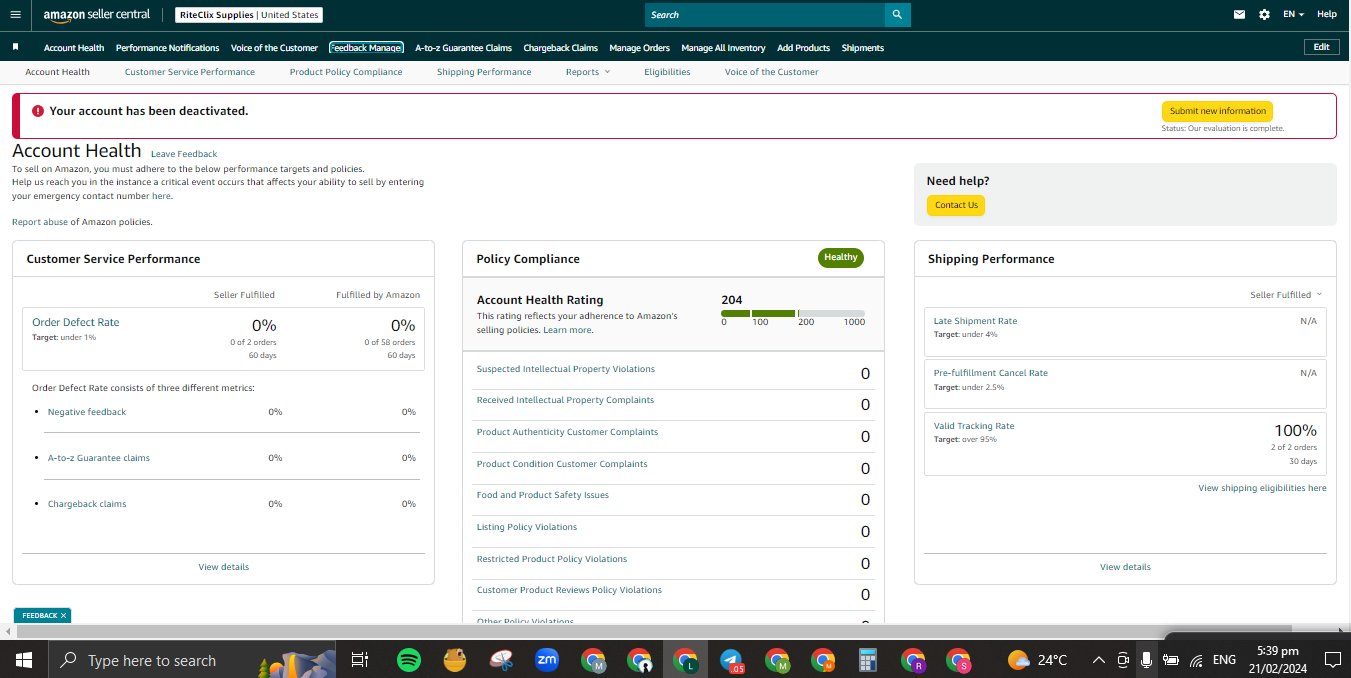The width and height of the screenshot is (1351, 678).
Task: Switch to Customer Service Performance tab
Action: tap(190, 72)
